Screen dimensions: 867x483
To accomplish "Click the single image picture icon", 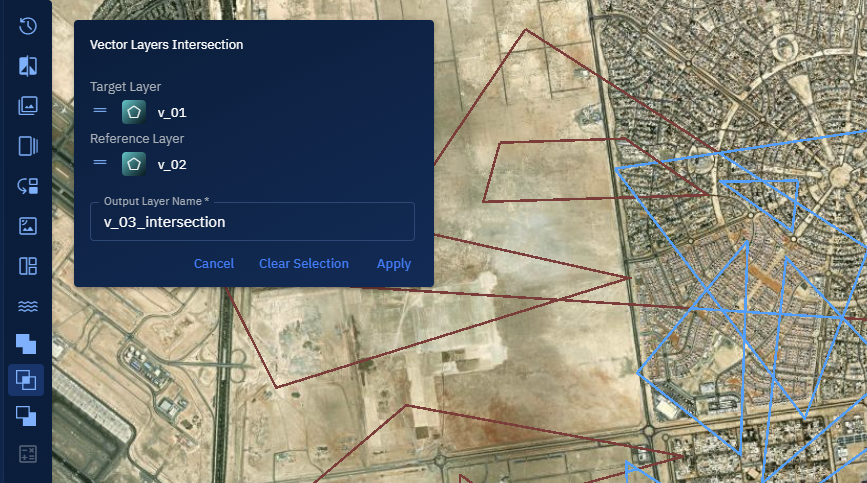I will click(27, 226).
